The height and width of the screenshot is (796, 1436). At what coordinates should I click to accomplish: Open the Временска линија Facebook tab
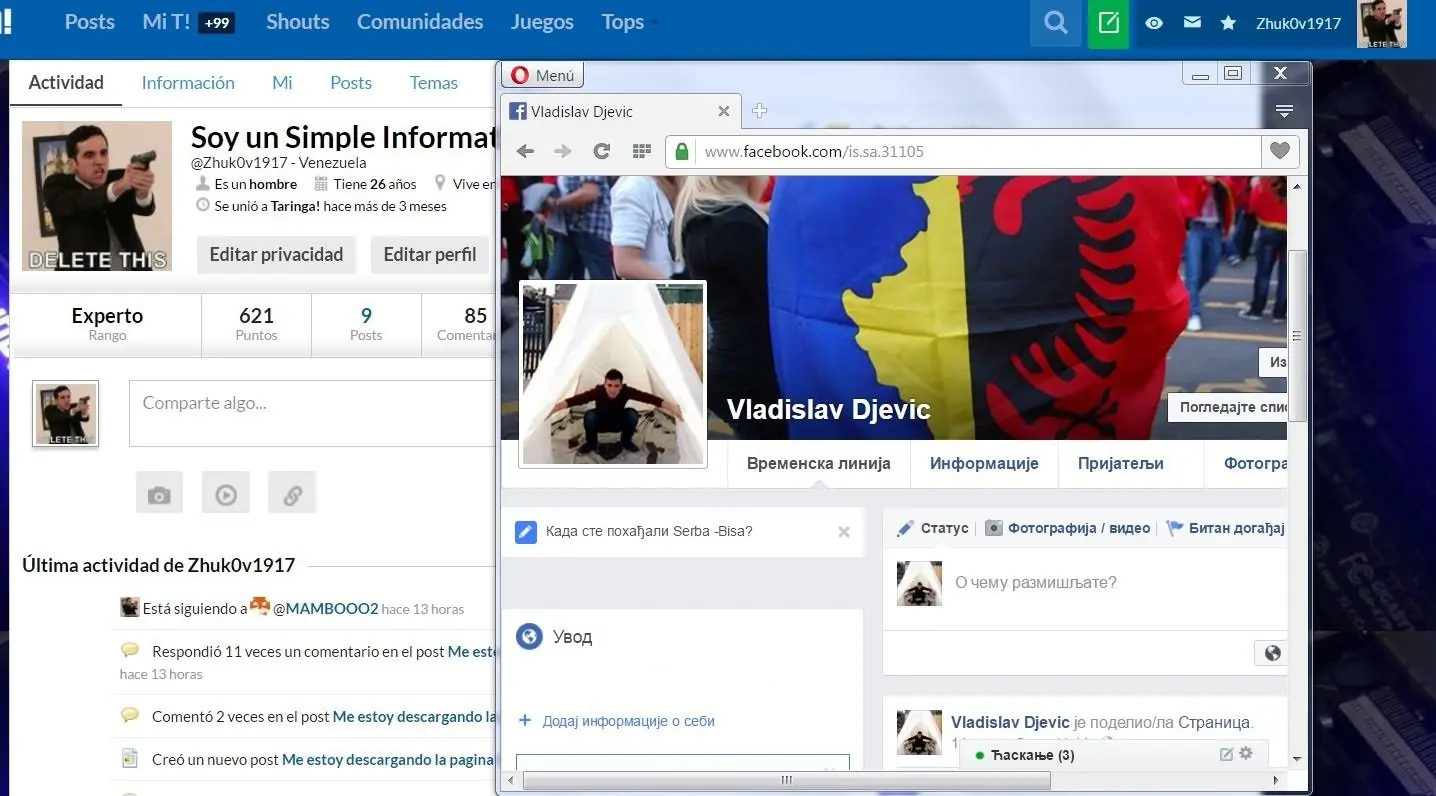818,464
